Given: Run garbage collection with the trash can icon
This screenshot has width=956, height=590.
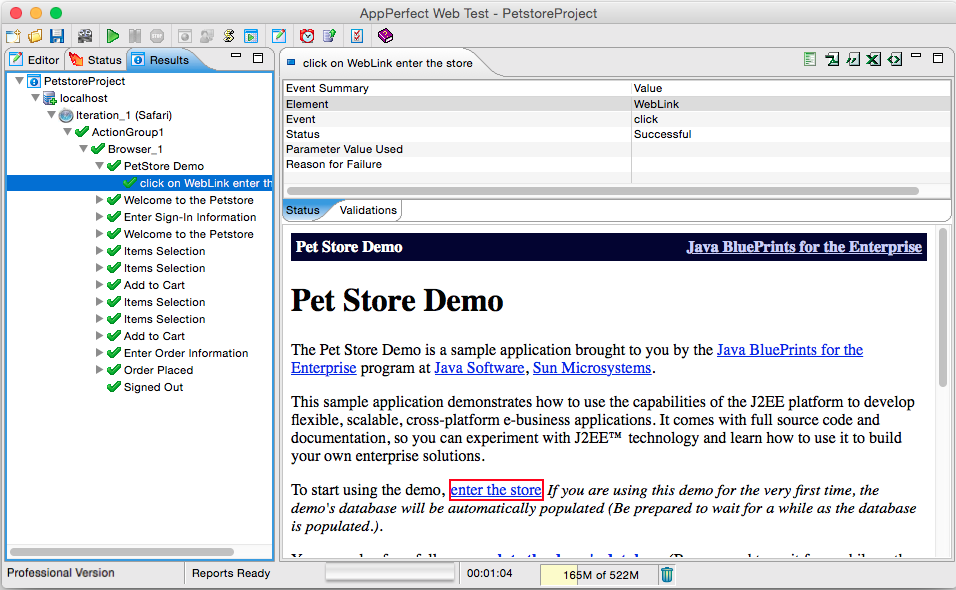Looking at the screenshot, I should [x=667, y=574].
